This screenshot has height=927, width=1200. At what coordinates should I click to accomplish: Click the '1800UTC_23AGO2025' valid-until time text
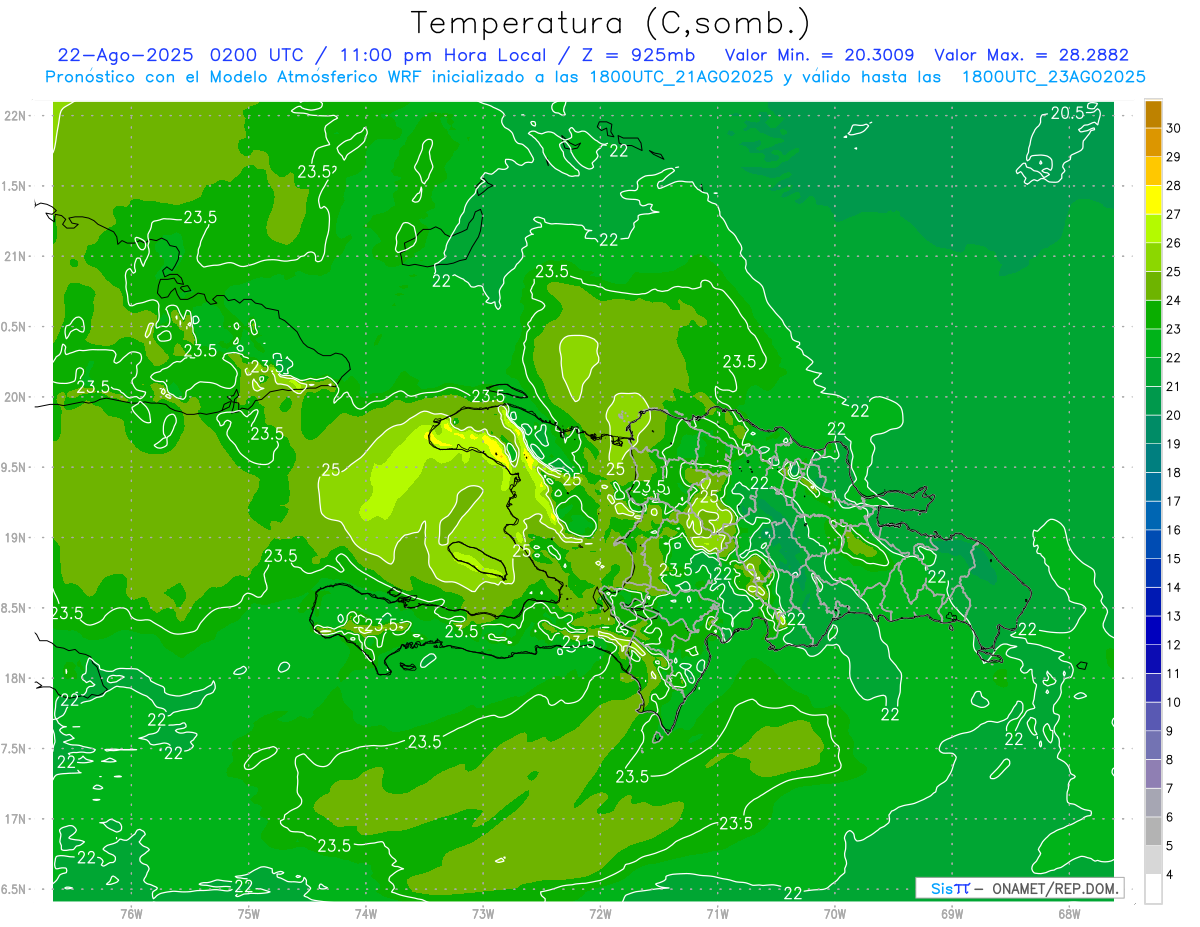pos(1053,77)
